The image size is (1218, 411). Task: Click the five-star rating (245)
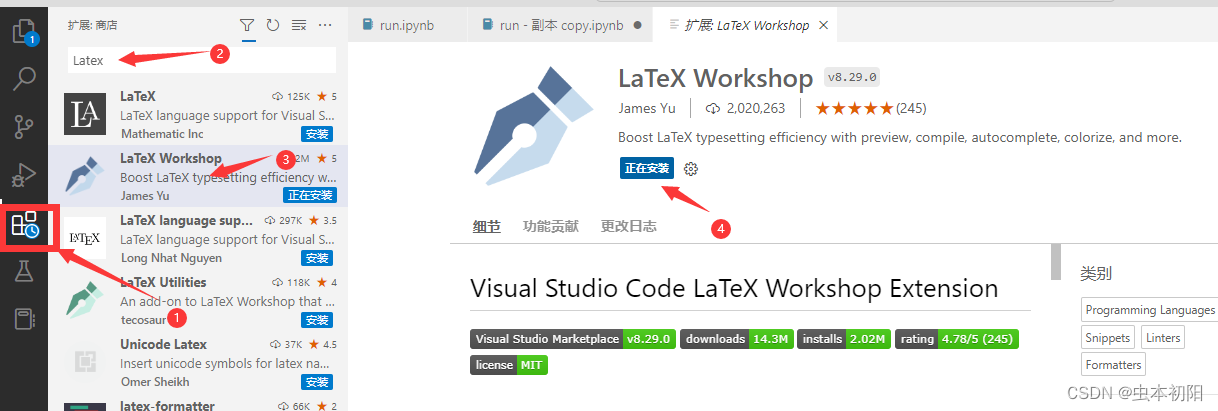coord(869,107)
